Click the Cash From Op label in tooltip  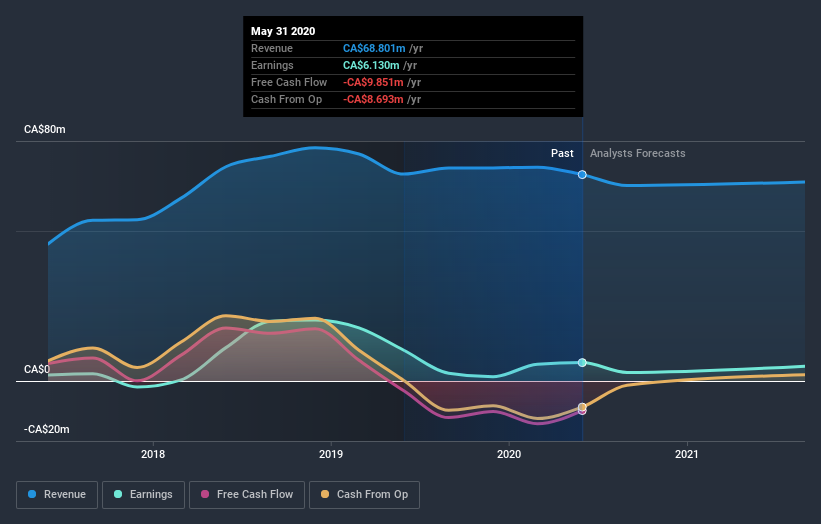pos(286,99)
